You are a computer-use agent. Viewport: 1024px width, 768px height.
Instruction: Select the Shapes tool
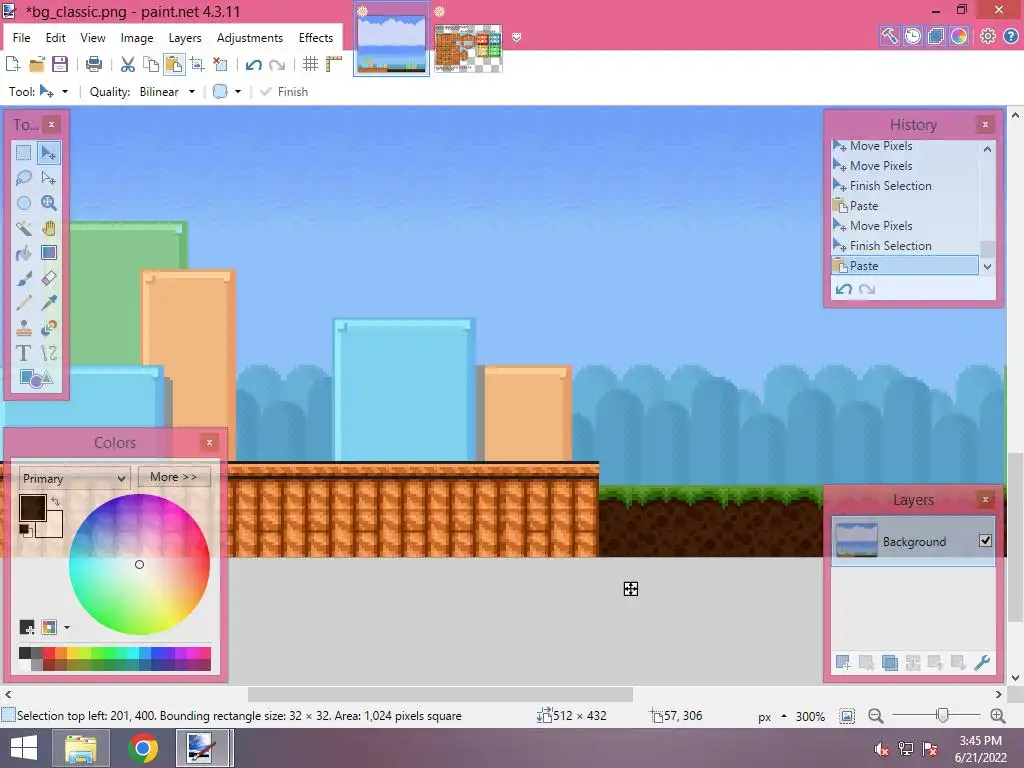point(36,378)
